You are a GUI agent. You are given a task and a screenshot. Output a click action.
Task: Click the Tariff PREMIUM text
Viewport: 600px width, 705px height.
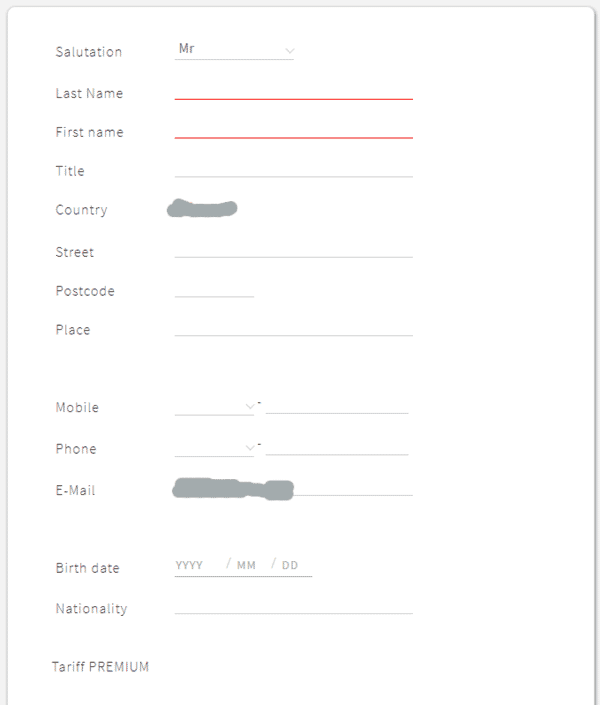click(x=100, y=667)
